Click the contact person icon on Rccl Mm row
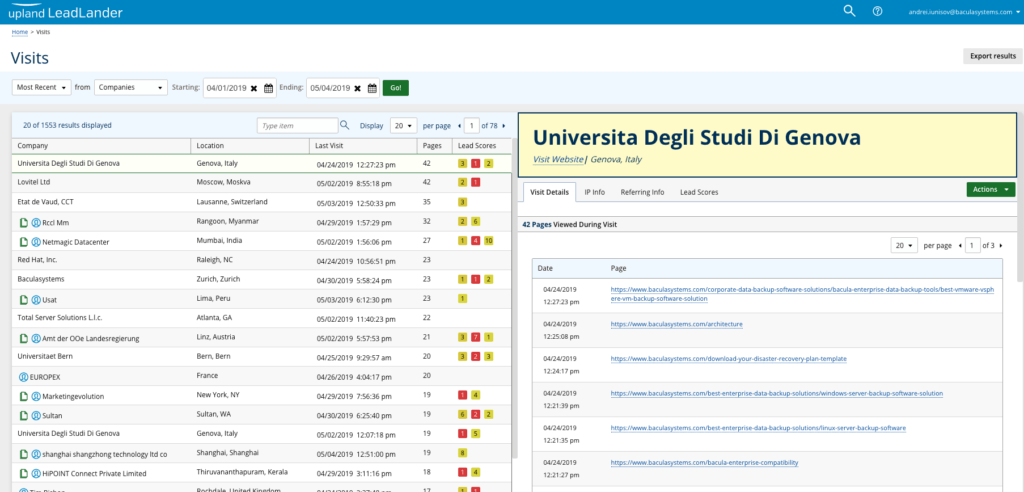 pyautogui.click(x=36, y=222)
